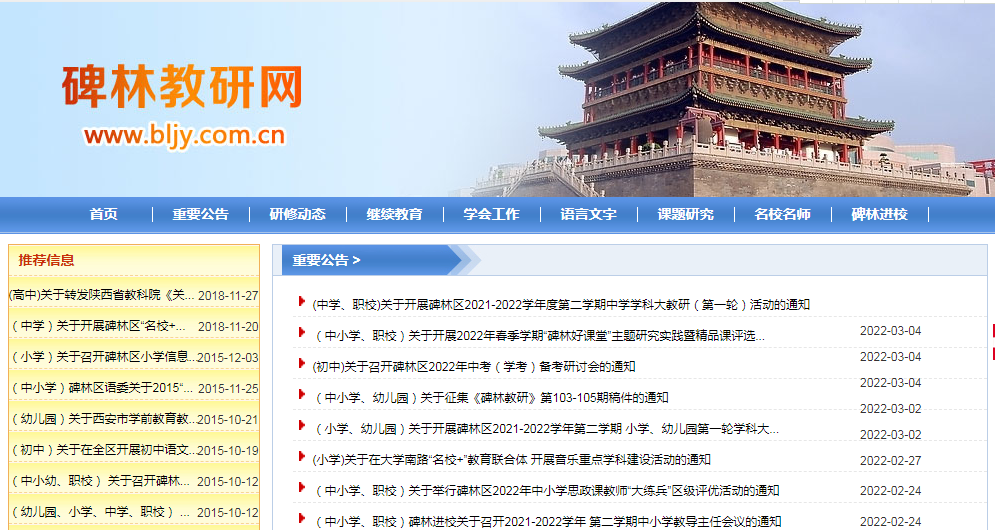Open recommended item (幼儿园)关于西安市学前教育

point(103,419)
